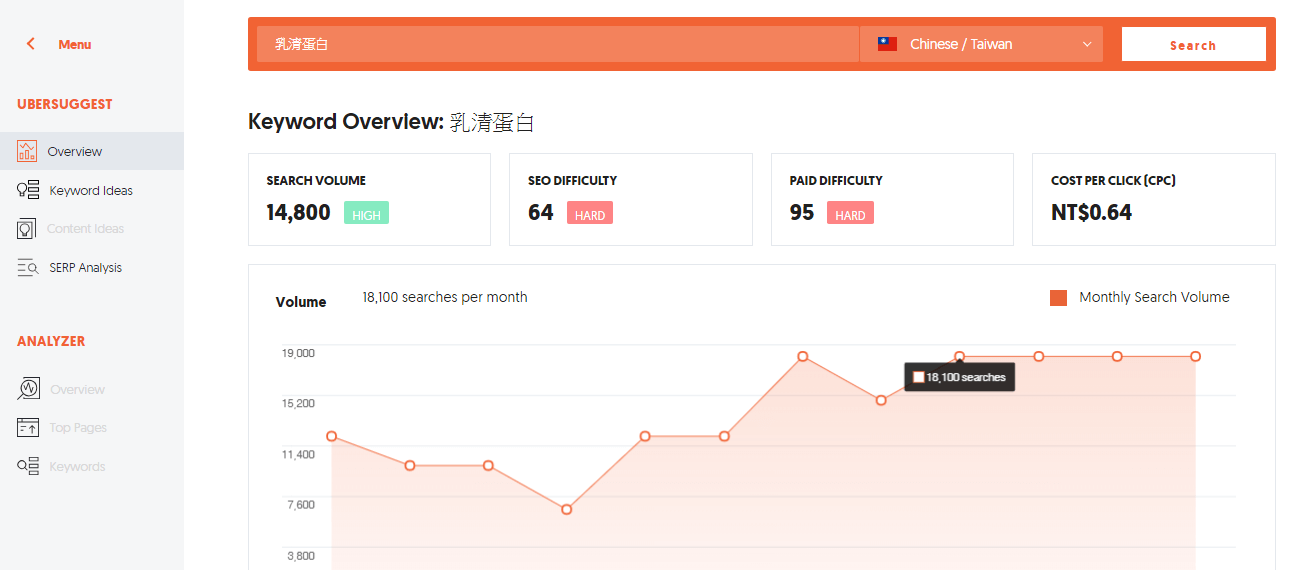Click the Overview chart icon under Ubersuggest
The width and height of the screenshot is (1292, 570).
[x=27, y=151]
